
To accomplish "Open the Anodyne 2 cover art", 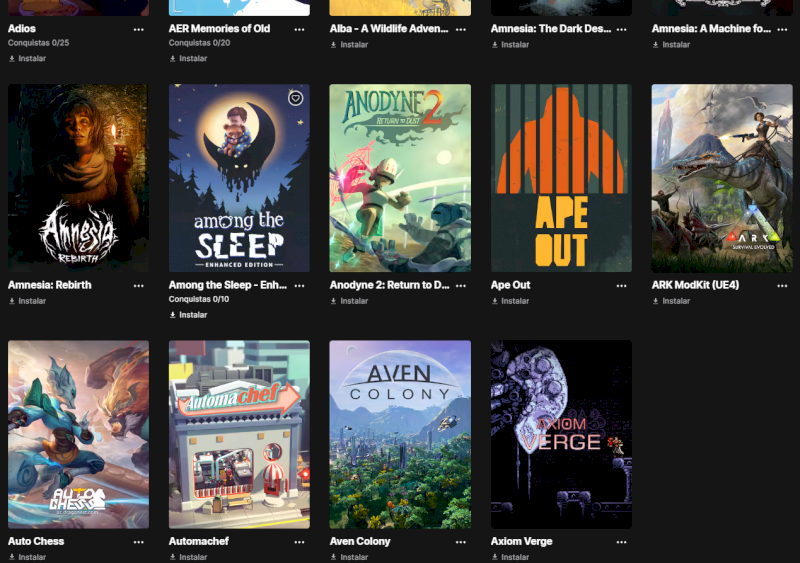I will (400, 178).
